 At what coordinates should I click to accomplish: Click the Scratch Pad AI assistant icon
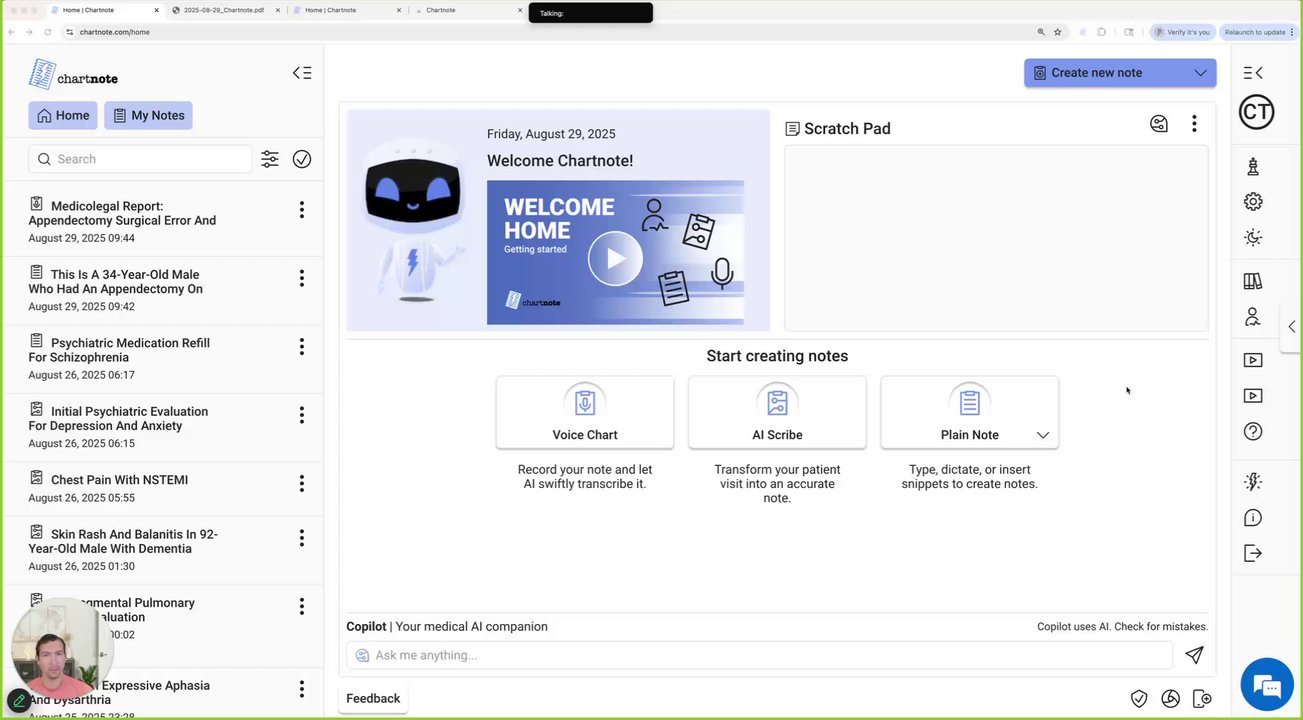(x=1159, y=124)
